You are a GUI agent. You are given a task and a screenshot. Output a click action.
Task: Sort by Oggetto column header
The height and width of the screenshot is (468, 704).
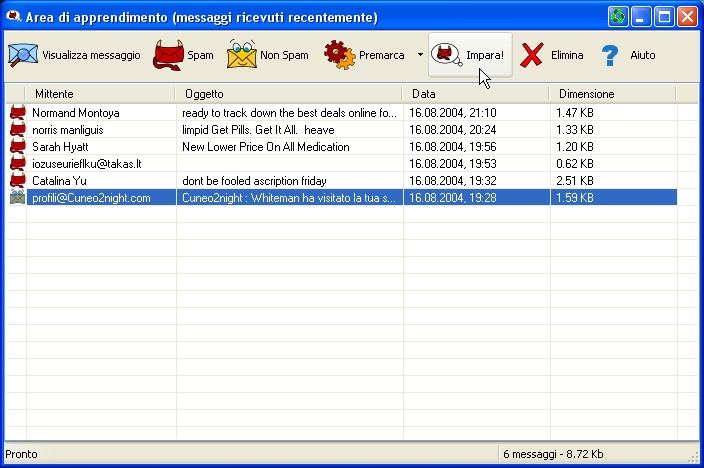(x=290, y=94)
